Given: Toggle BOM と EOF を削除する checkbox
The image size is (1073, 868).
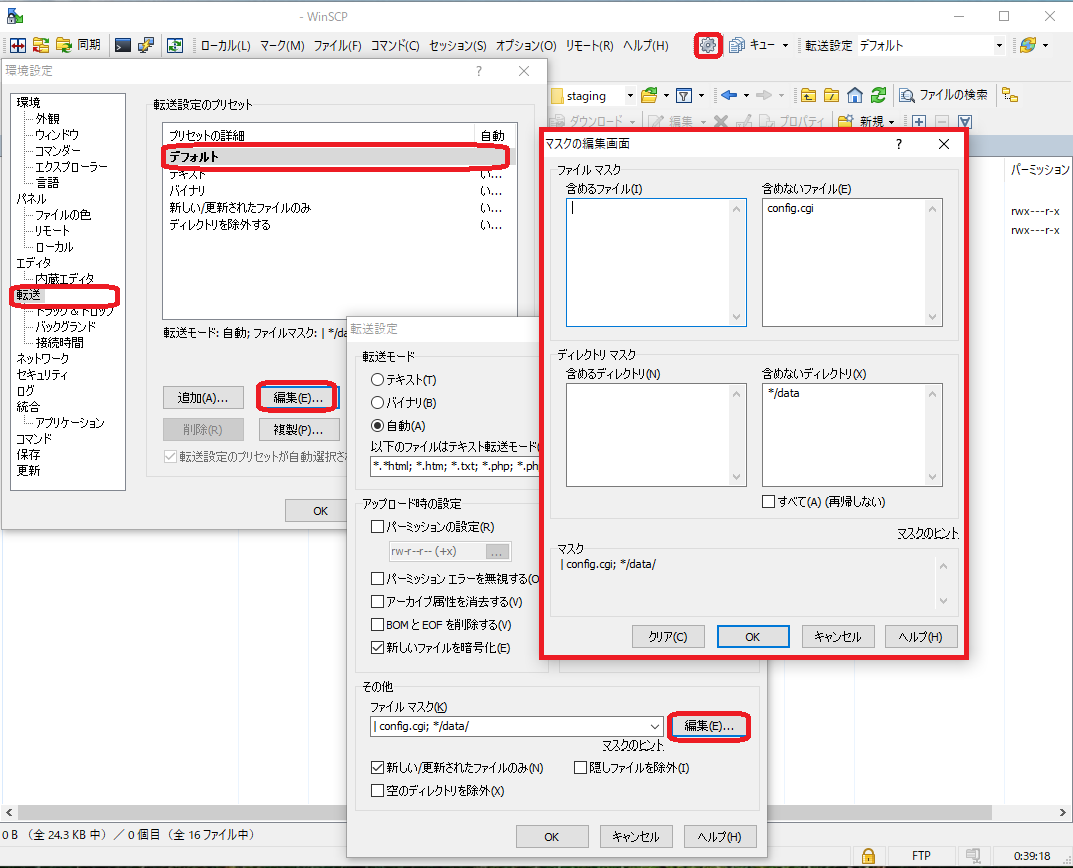Looking at the screenshot, I should 377,624.
